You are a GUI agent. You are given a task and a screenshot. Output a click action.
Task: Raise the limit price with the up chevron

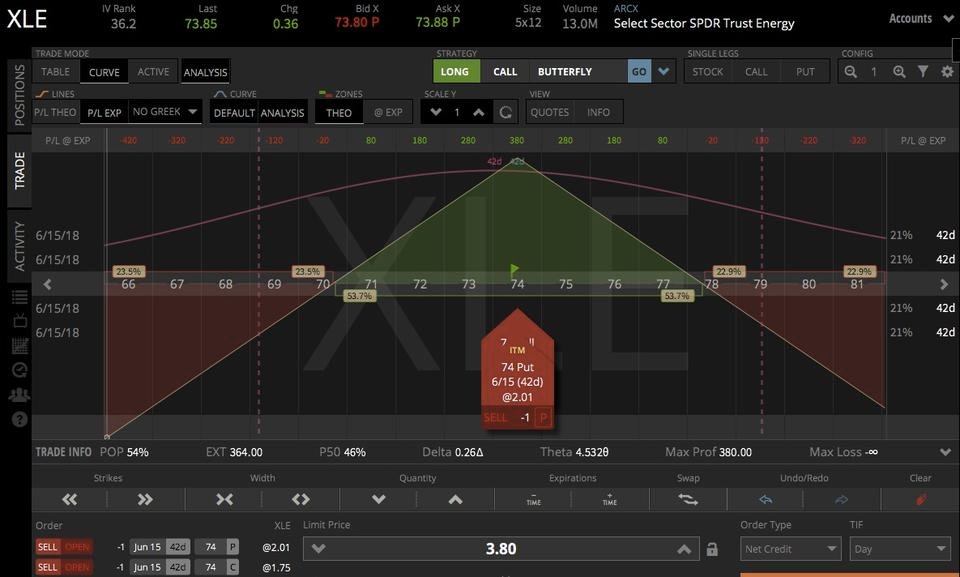[x=684, y=549]
